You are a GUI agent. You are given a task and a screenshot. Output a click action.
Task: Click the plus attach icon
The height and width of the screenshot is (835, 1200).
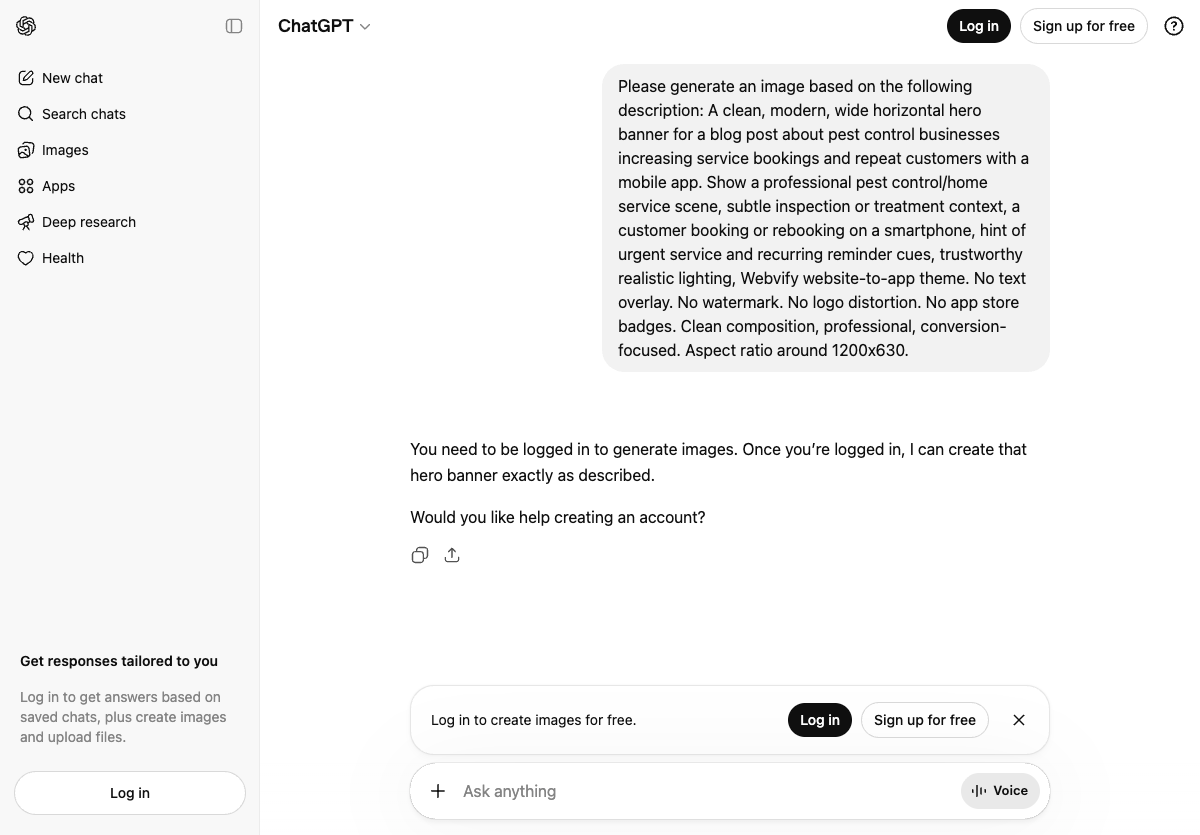438,791
